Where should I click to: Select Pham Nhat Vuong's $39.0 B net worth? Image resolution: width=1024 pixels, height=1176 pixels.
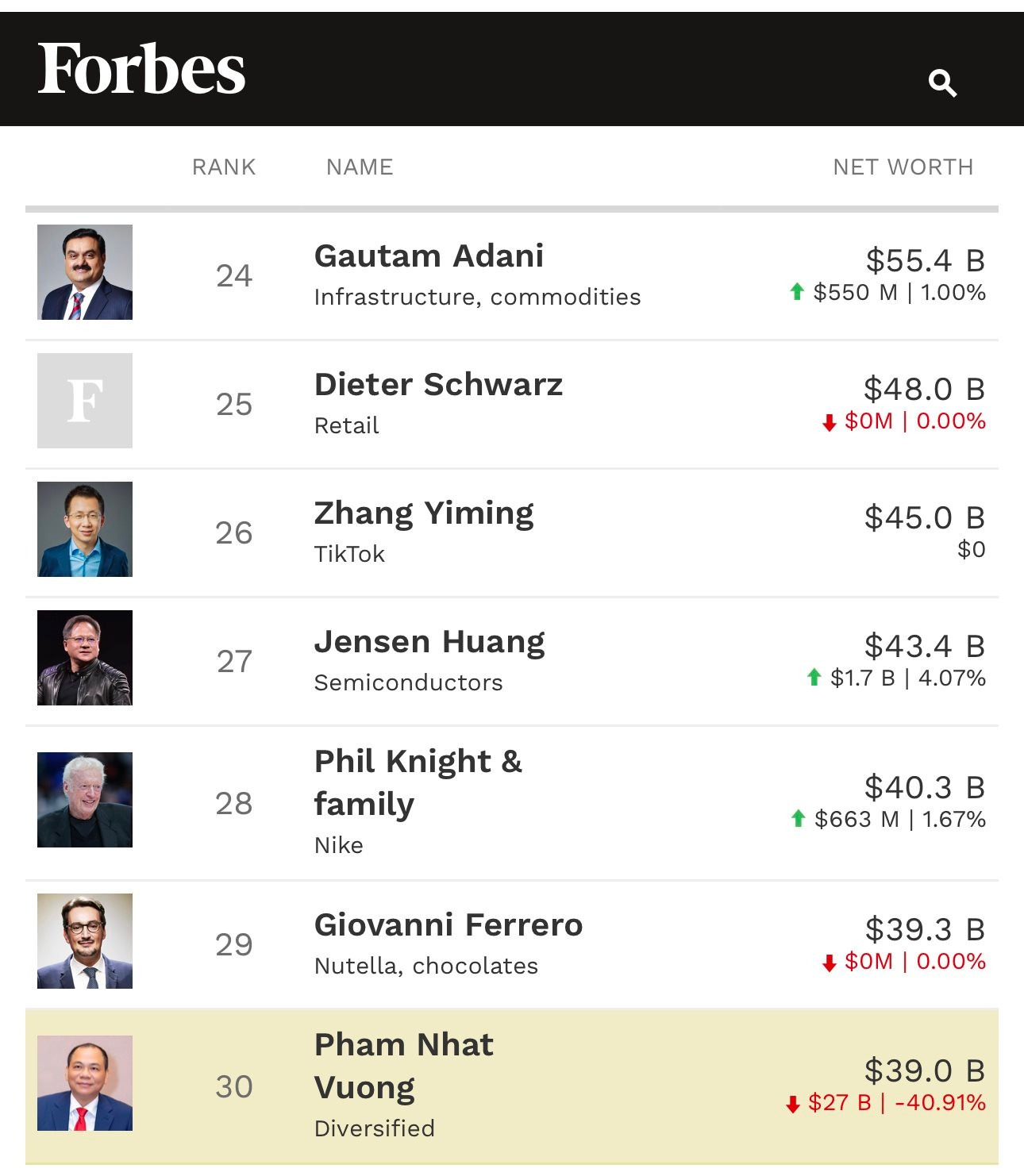tap(924, 1070)
